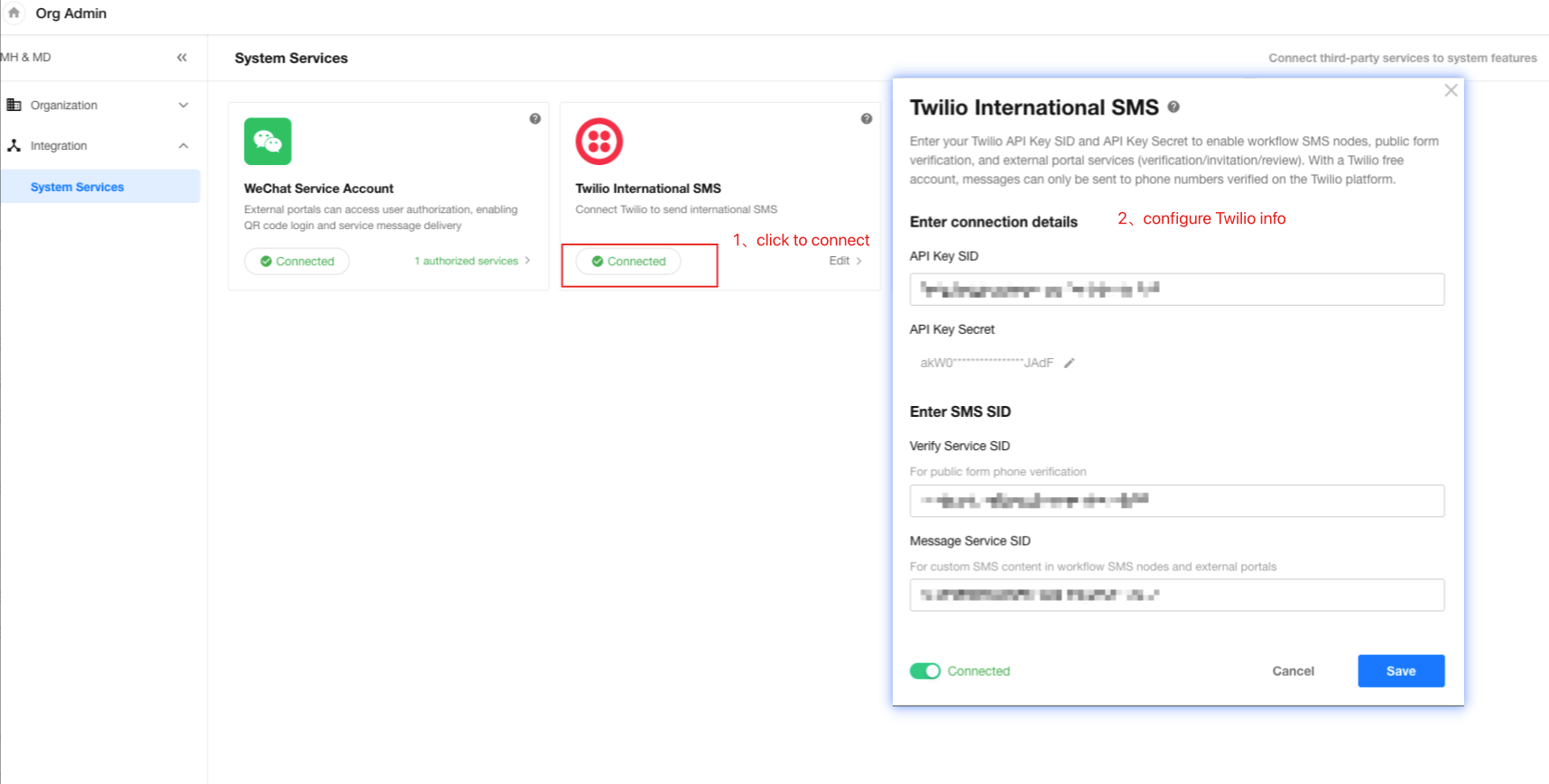Click the WeChat Service Account title
The image size is (1549, 784).
tap(319, 189)
